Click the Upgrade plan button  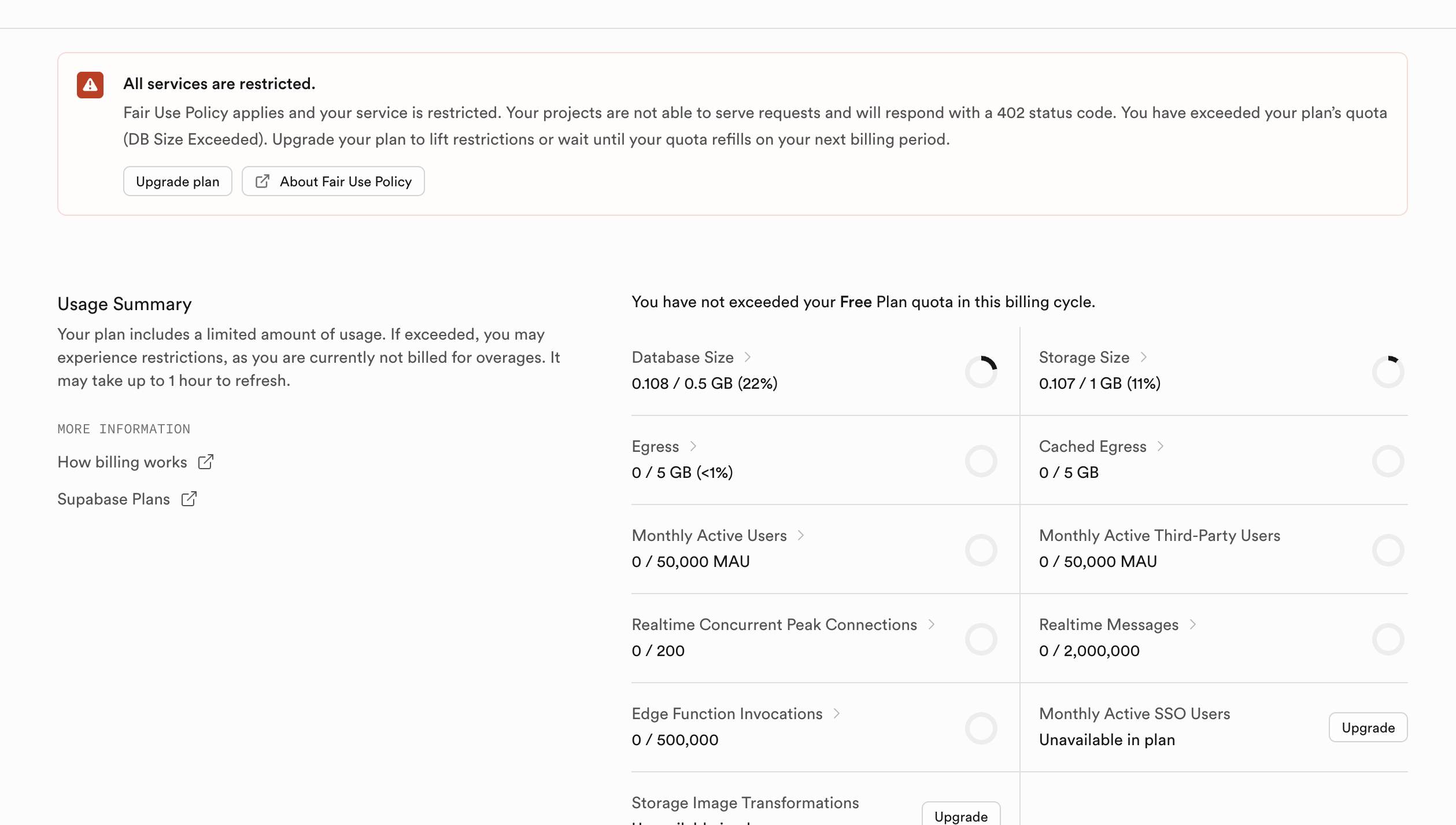(178, 182)
